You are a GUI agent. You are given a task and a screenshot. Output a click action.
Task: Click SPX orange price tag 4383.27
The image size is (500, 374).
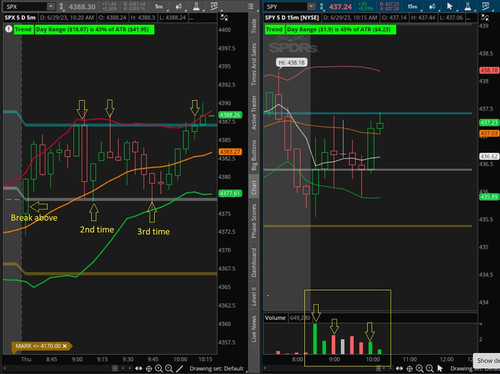point(230,152)
